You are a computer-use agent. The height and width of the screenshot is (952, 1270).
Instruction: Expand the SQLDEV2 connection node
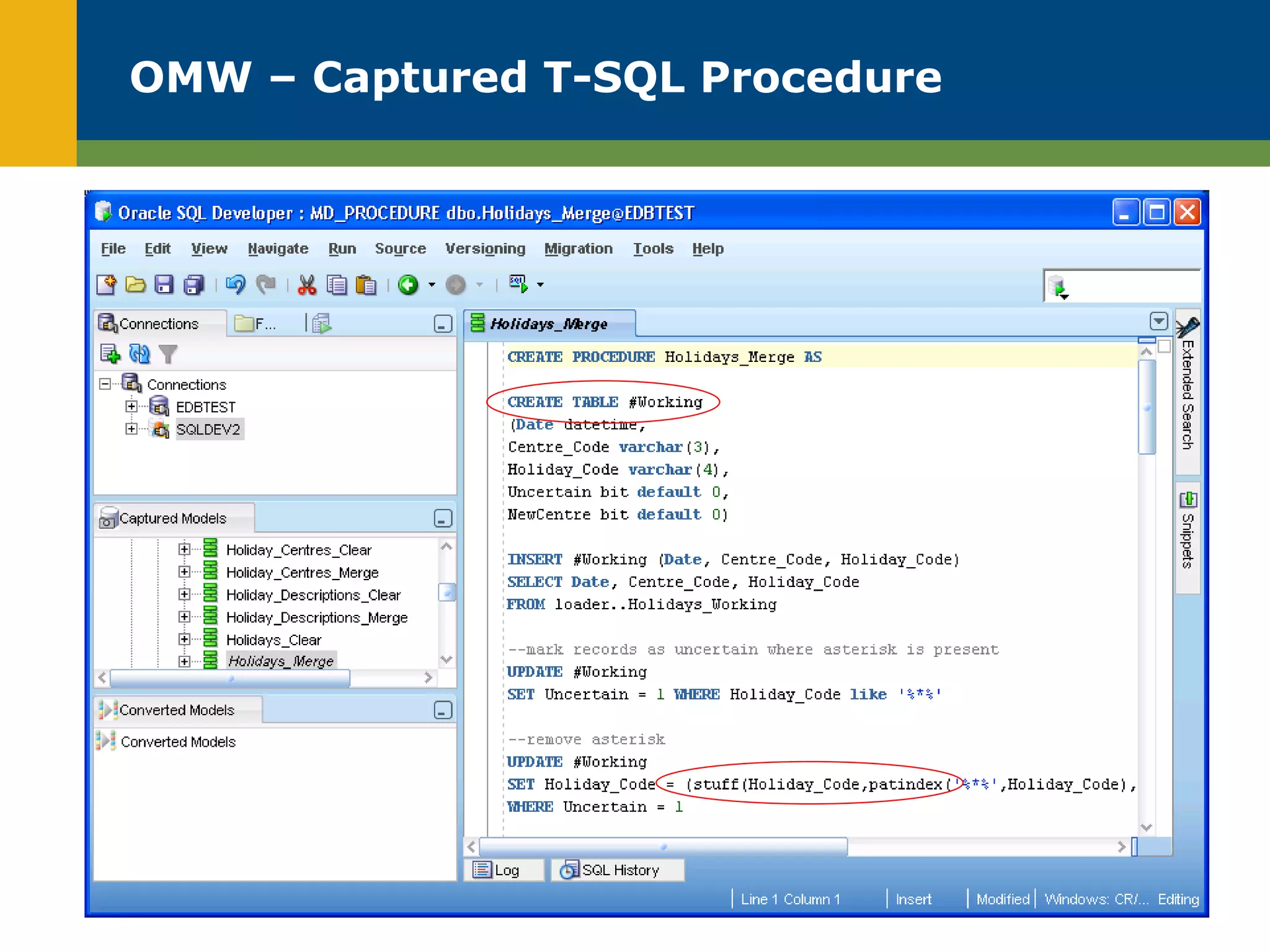(x=131, y=429)
